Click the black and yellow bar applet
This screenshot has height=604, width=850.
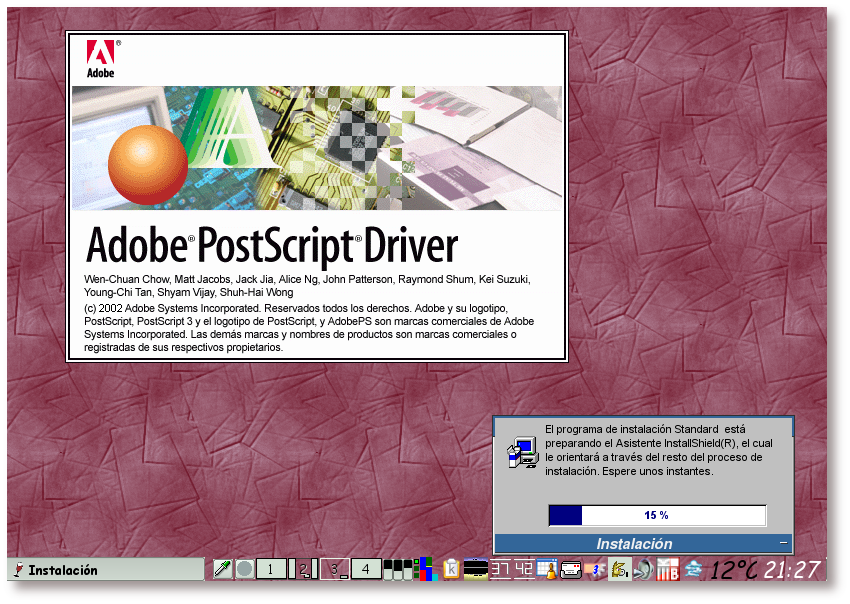pos(475,569)
